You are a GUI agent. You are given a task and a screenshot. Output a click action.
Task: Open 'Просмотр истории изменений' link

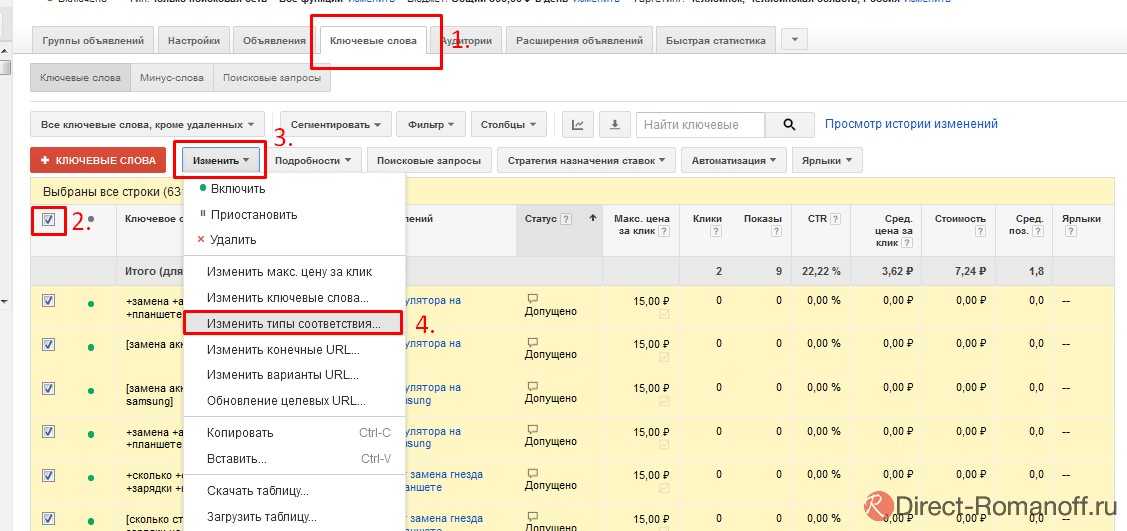click(911, 124)
